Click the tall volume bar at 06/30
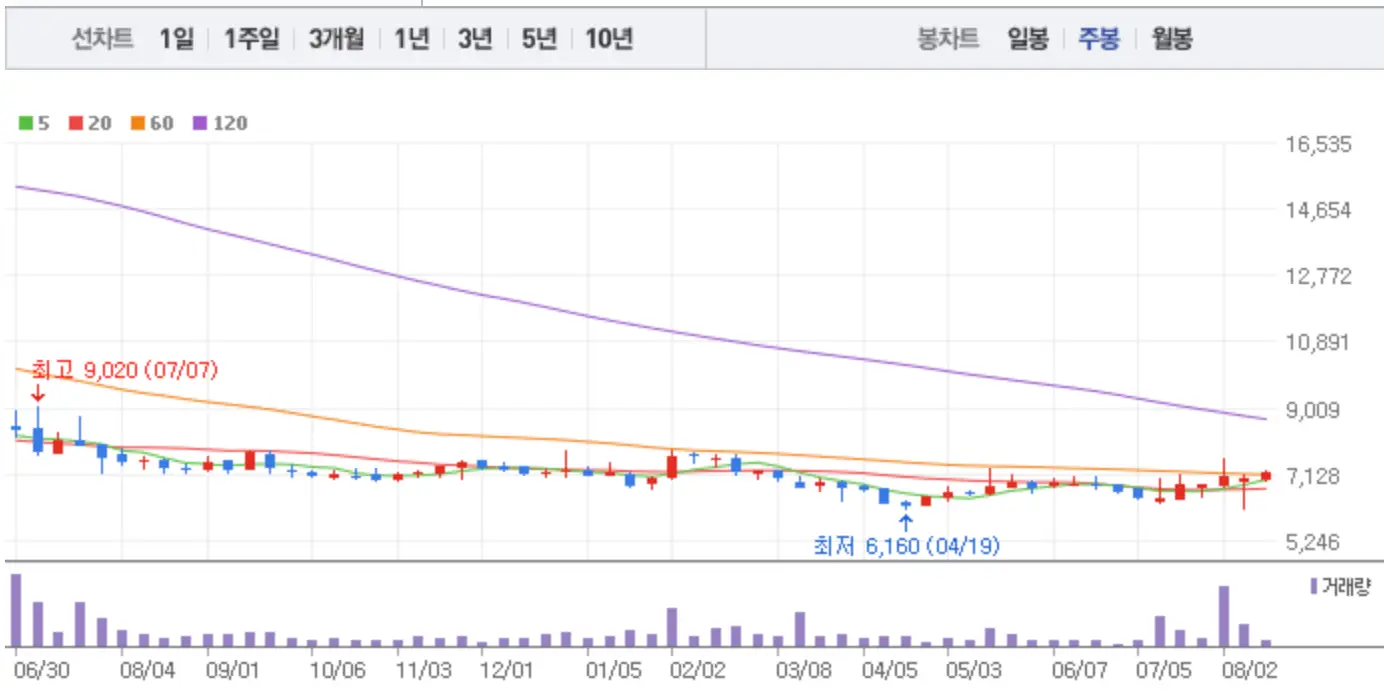Viewport: 1384px width, 692px height. click(16, 610)
